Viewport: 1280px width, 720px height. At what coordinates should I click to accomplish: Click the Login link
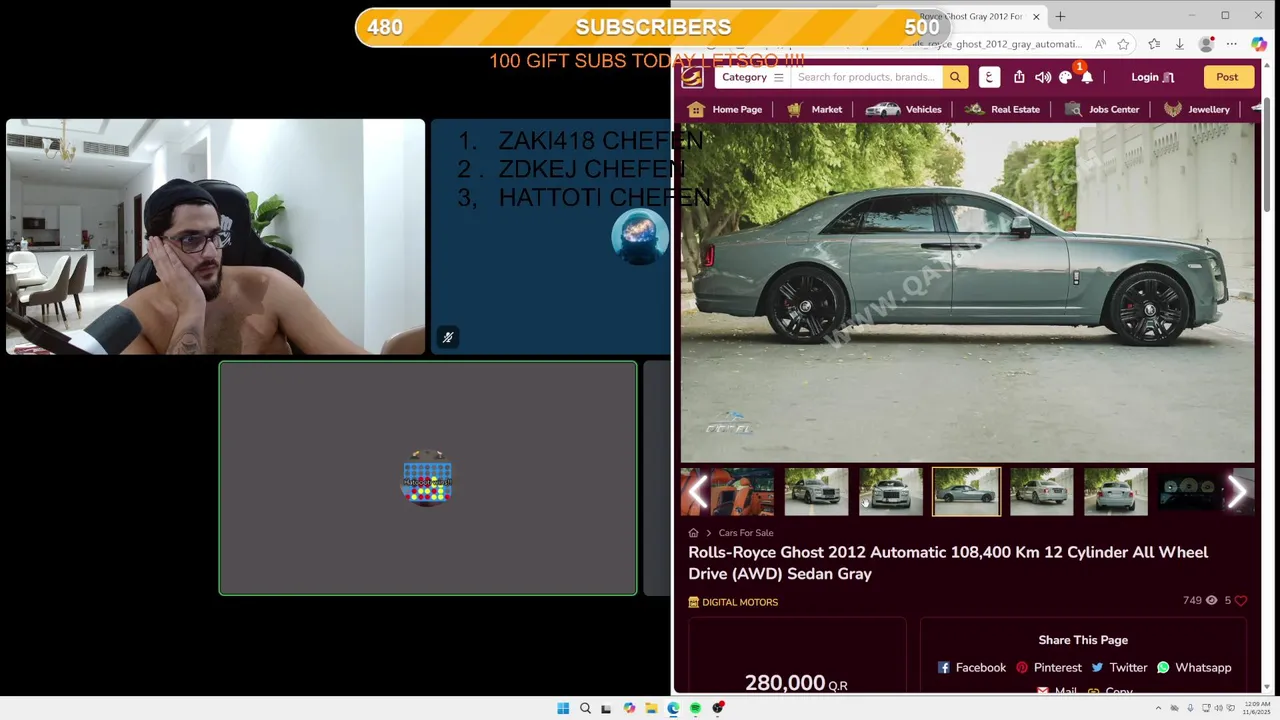click(1152, 77)
